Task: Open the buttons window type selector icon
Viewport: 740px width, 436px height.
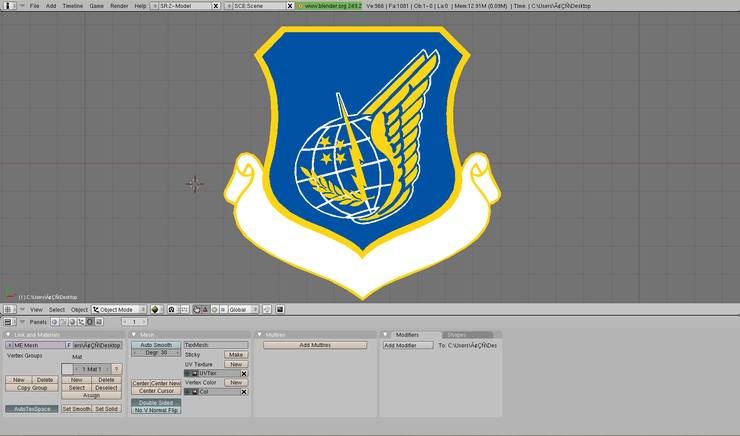Action: [9, 322]
